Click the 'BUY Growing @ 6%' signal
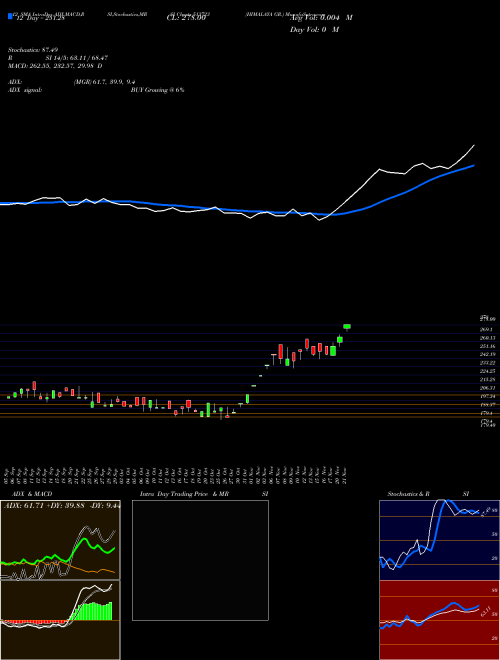The width and height of the screenshot is (500, 660). click(157, 90)
